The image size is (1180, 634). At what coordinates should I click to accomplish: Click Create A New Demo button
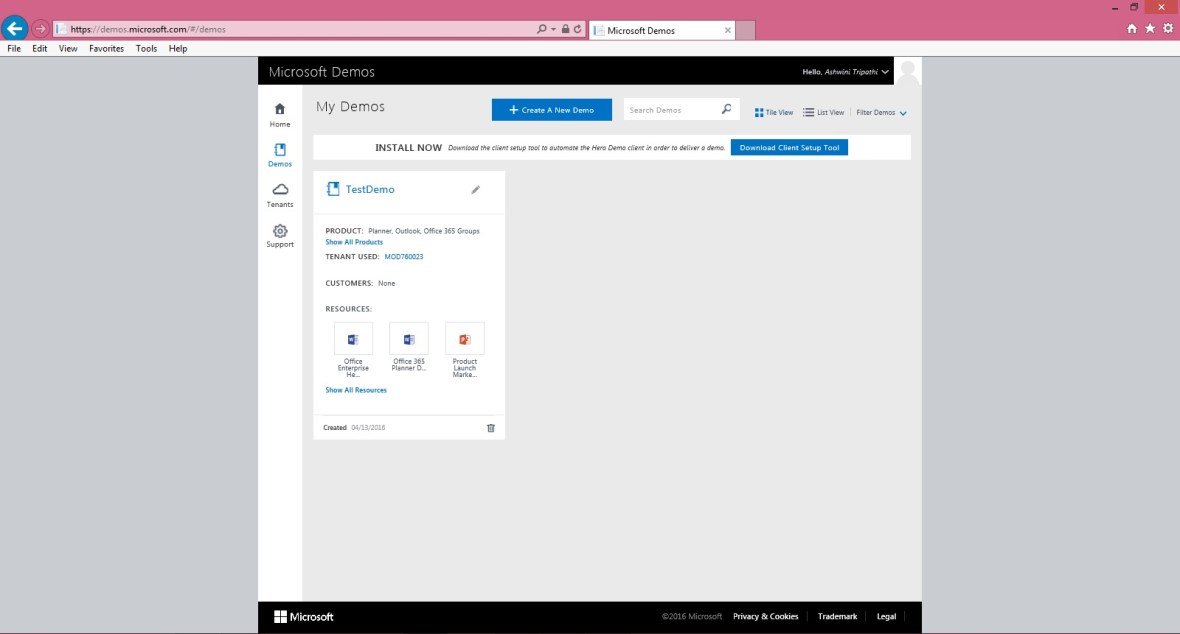(551, 110)
